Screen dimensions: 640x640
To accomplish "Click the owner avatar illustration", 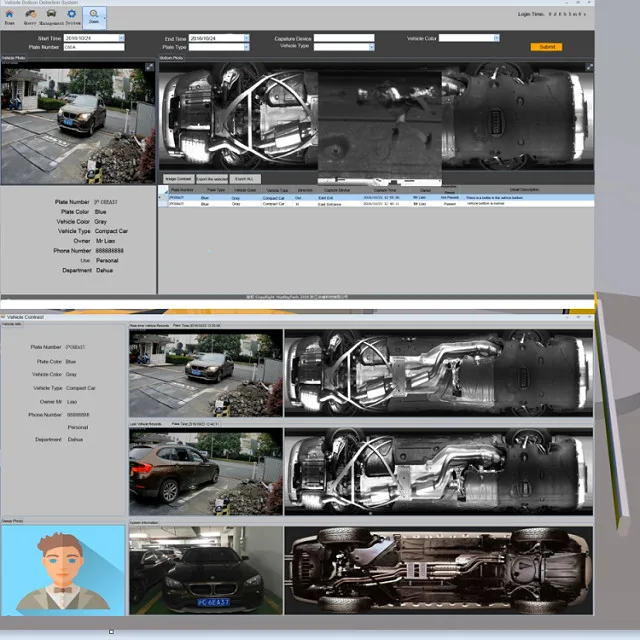I will click(63, 571).
